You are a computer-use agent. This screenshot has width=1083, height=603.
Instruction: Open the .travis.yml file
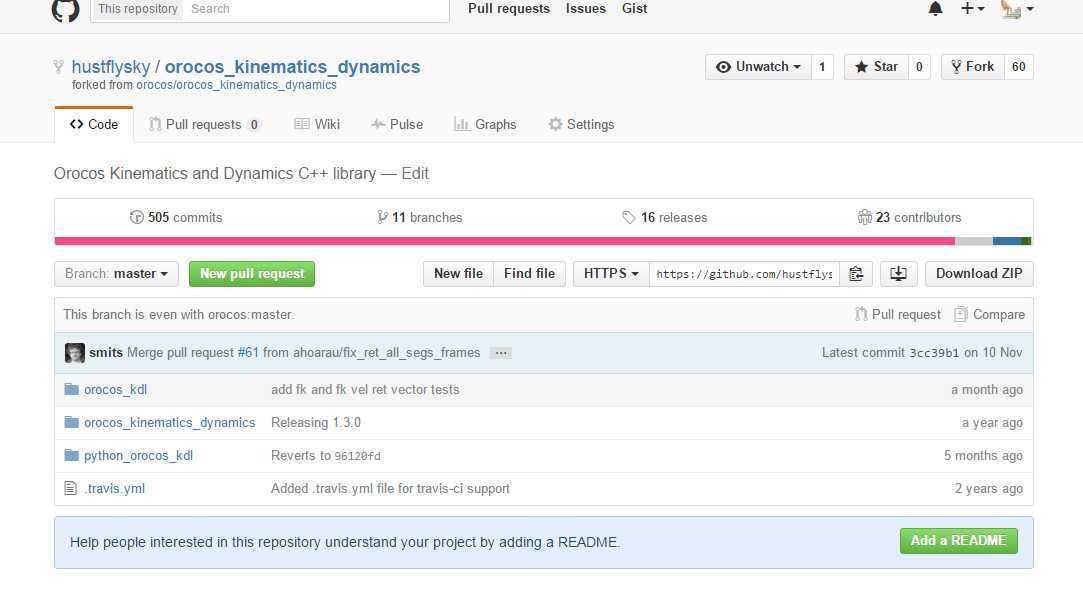pyautogui.click(x=115, y=489)
